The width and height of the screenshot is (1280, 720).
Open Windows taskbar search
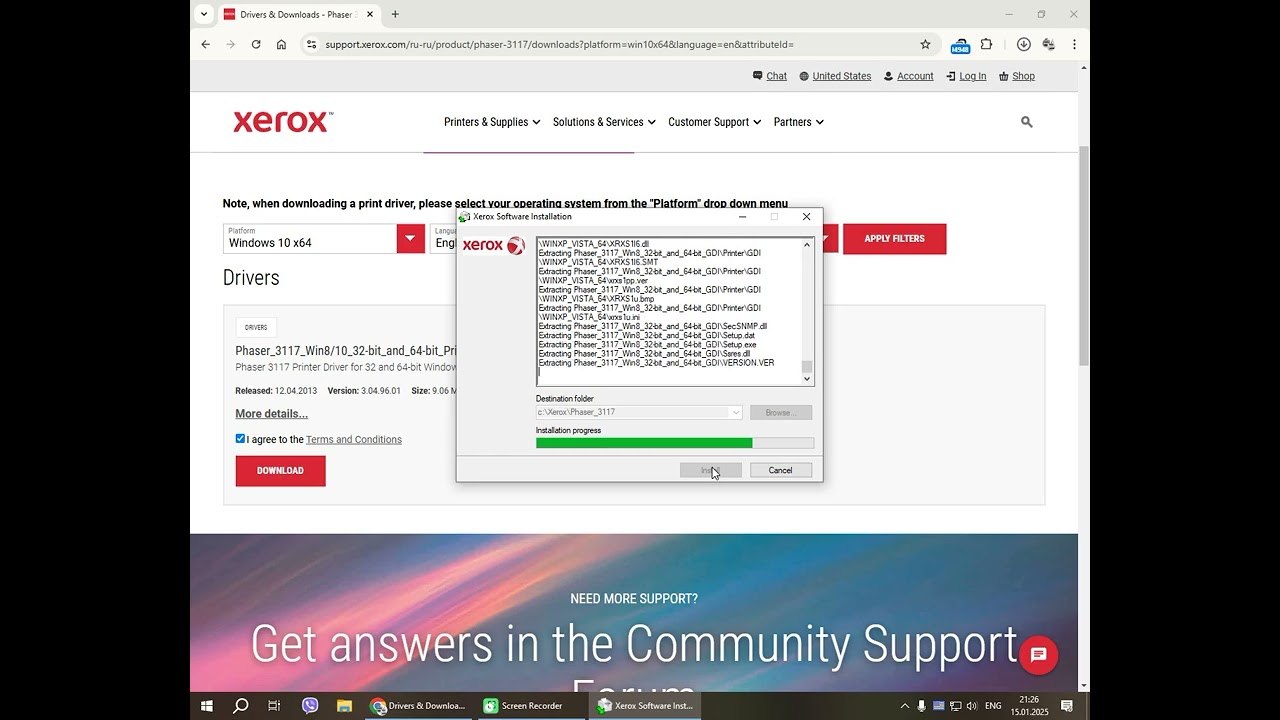(x=240, y=706)
